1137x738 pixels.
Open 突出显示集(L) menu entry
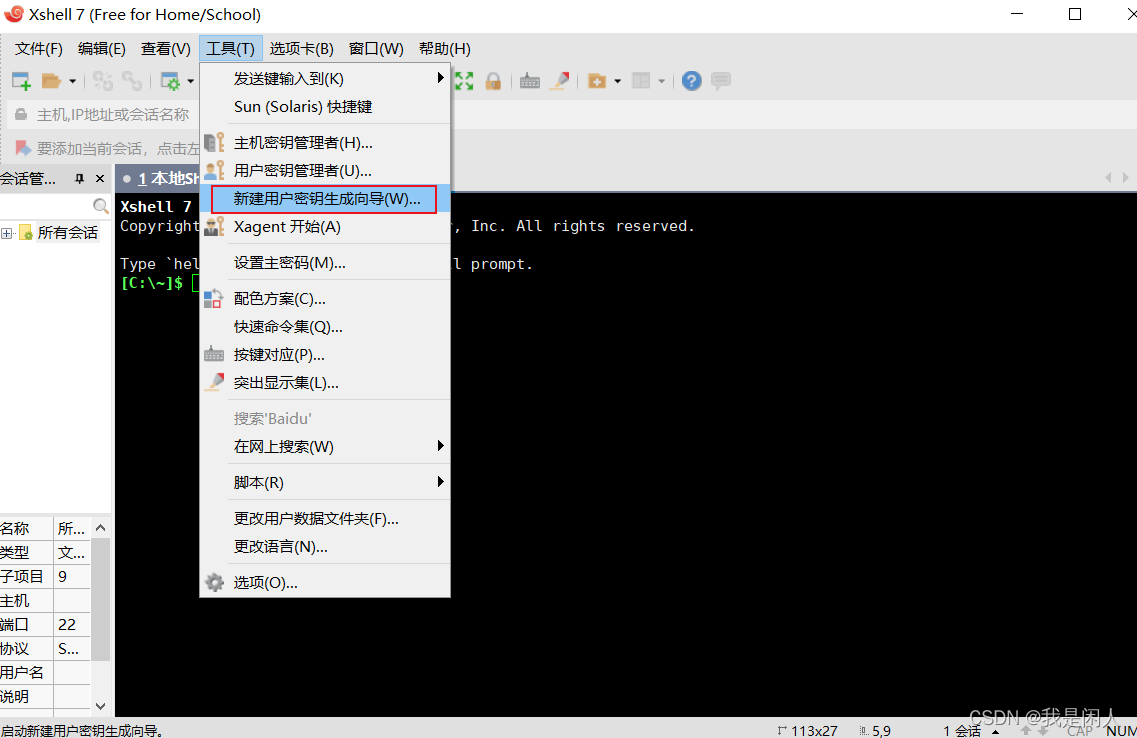coord(325,383)
